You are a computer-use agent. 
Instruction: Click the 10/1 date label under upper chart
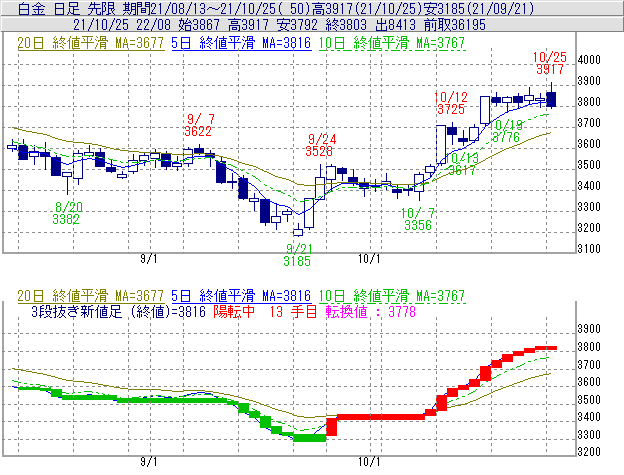pos(369,259)
